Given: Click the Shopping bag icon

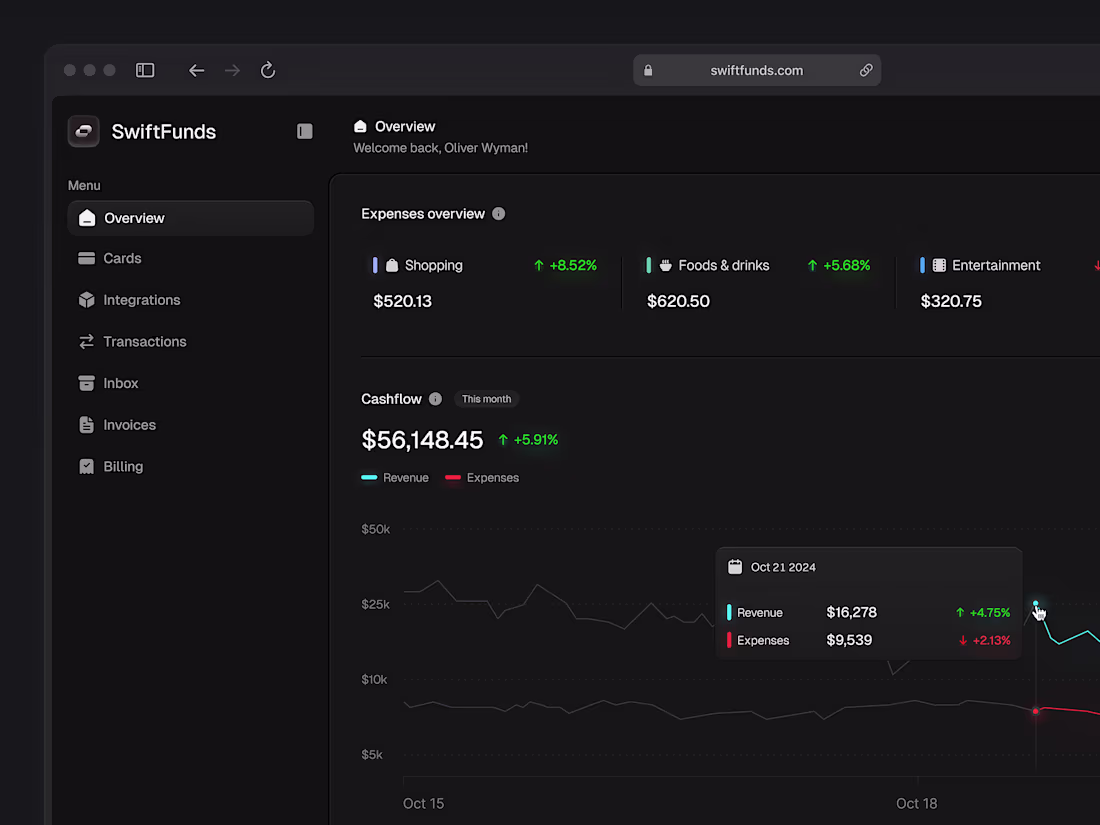Looking at the screenshot, I should click(x=392, y=265).
